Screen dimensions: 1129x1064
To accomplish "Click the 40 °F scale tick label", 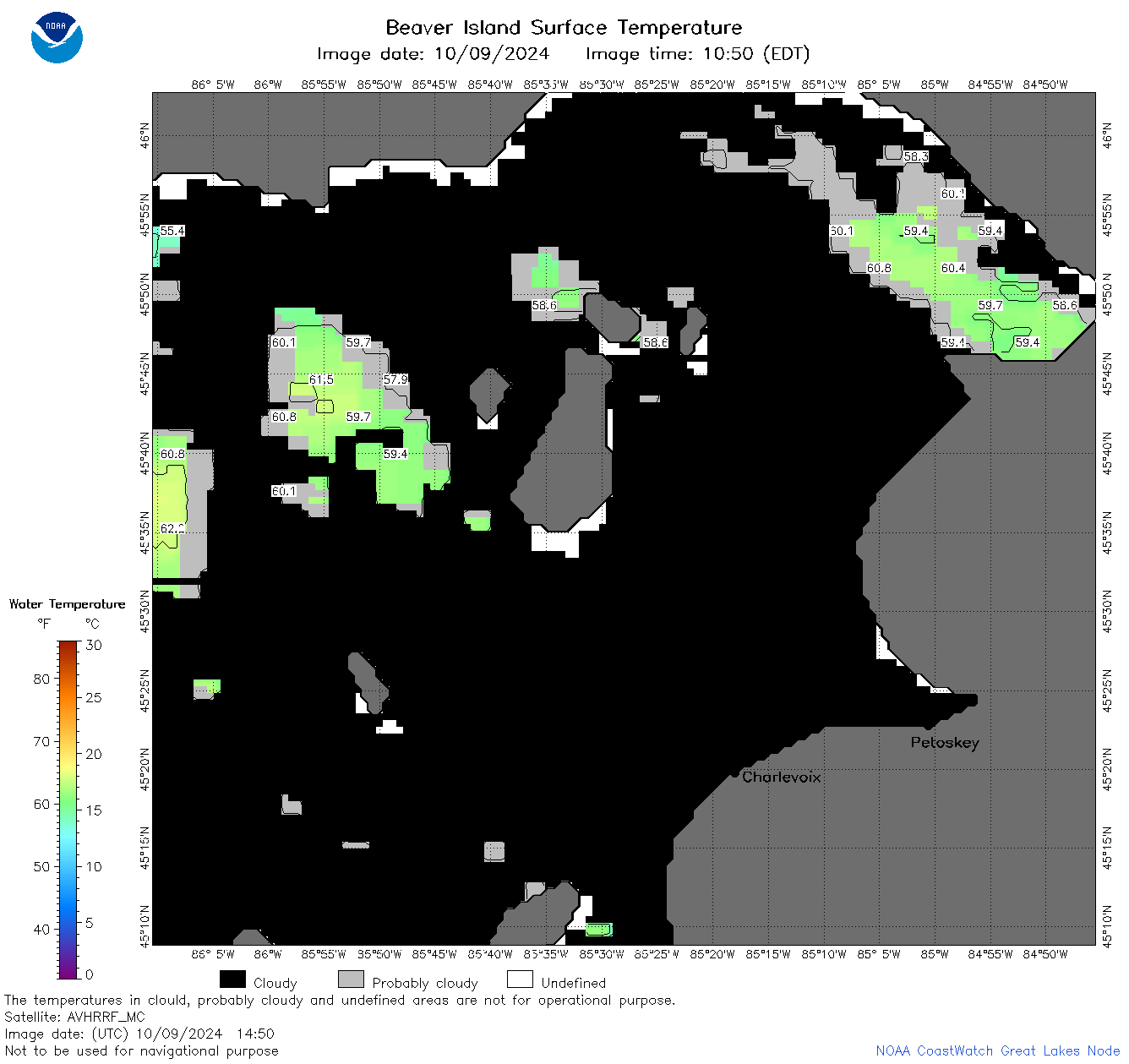I will point(41,929).
